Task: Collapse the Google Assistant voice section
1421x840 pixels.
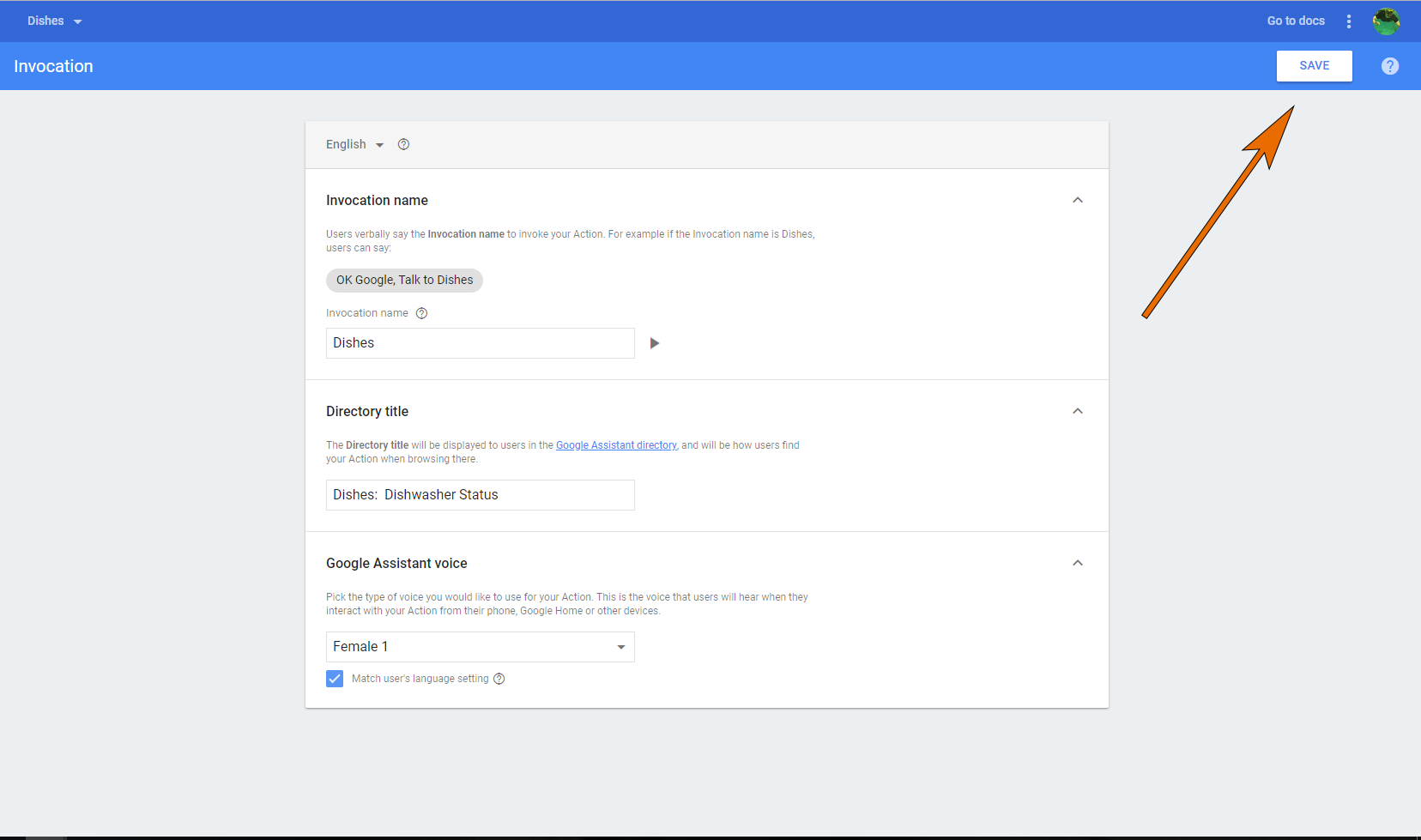Action: tap(1078, 563)
